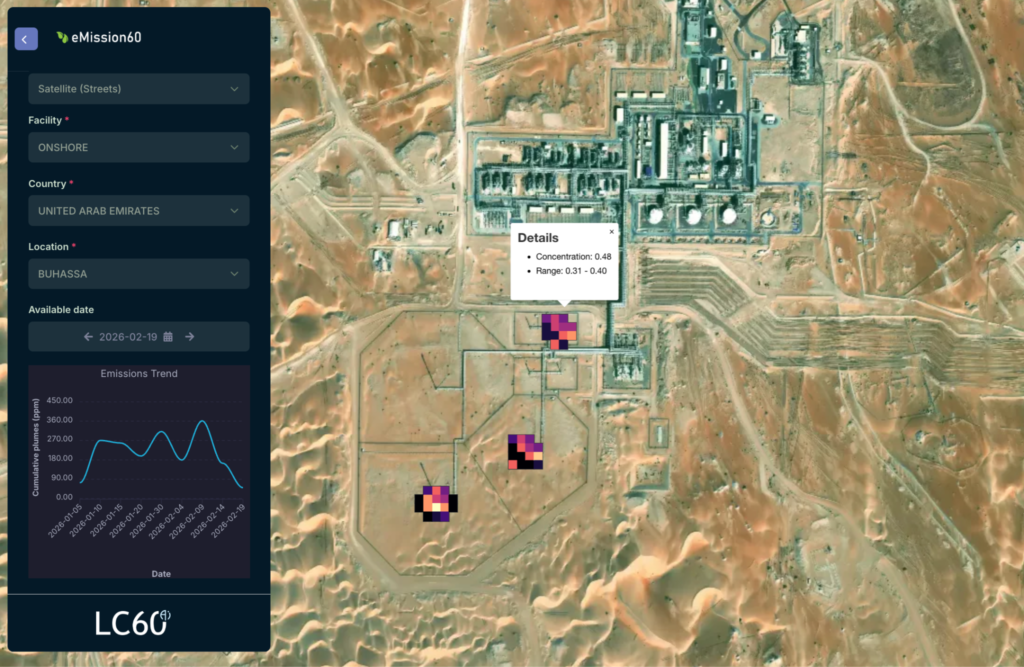Expand the Facility ONSHORE dropdown

pos(138,148)
